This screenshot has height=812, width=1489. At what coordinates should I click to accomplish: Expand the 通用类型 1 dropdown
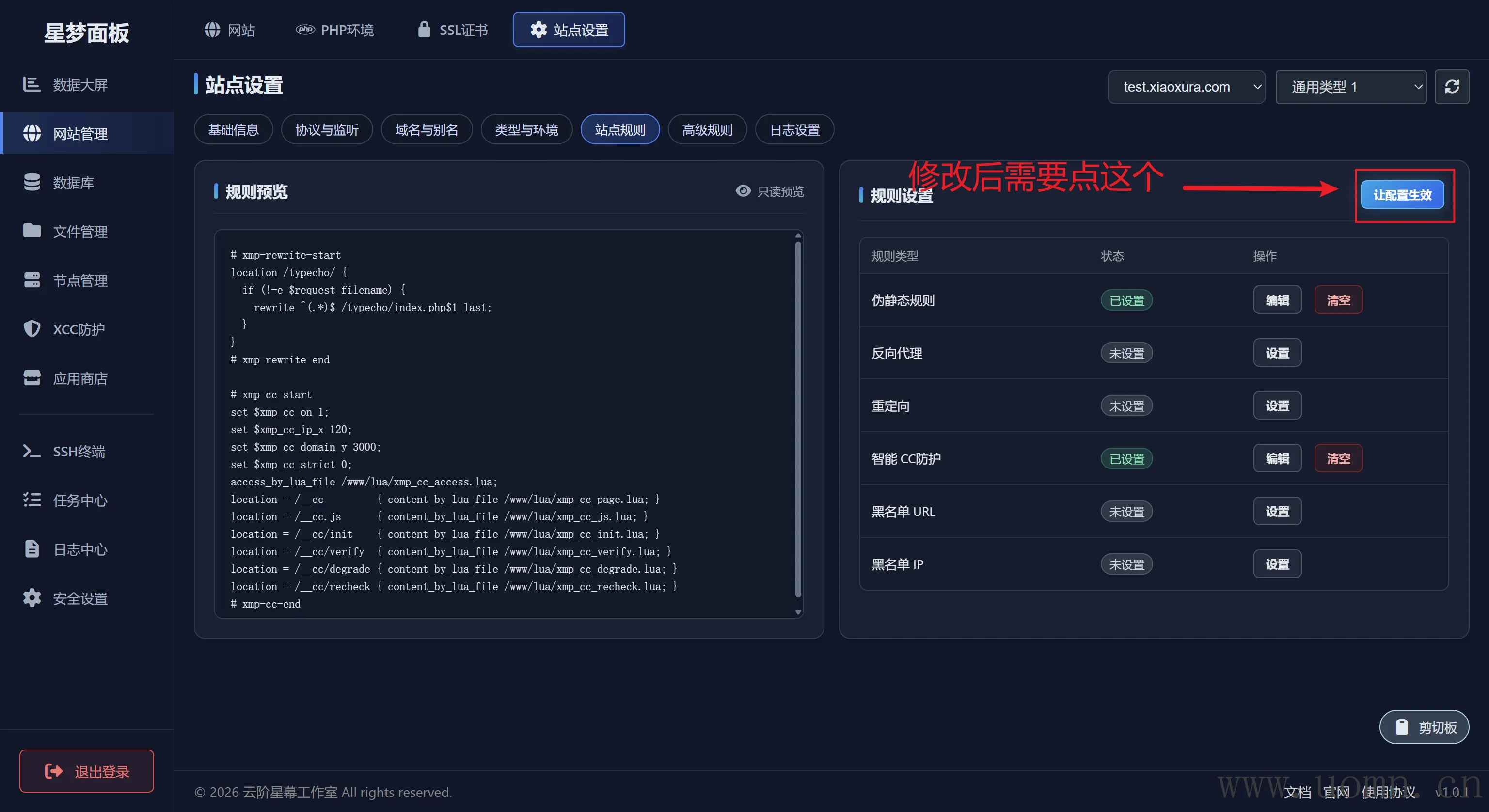(1350, 87)
